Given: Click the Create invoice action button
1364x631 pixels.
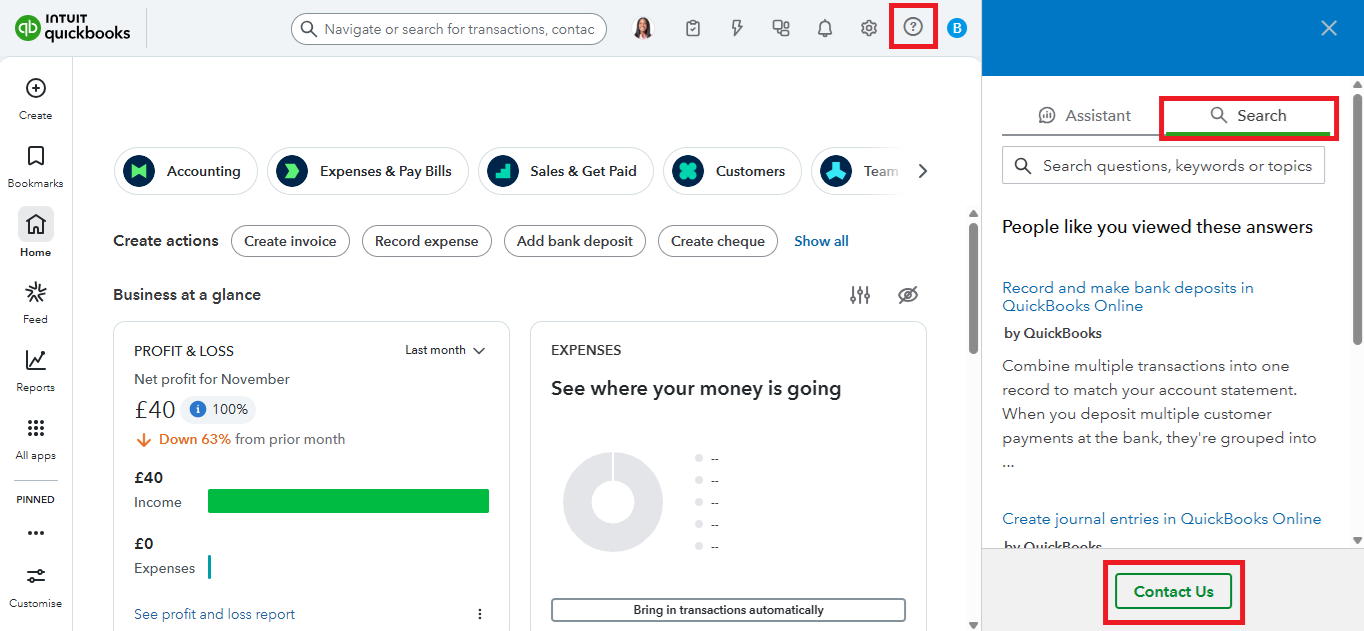Looking at the screenshot, I should coord(290,241).
